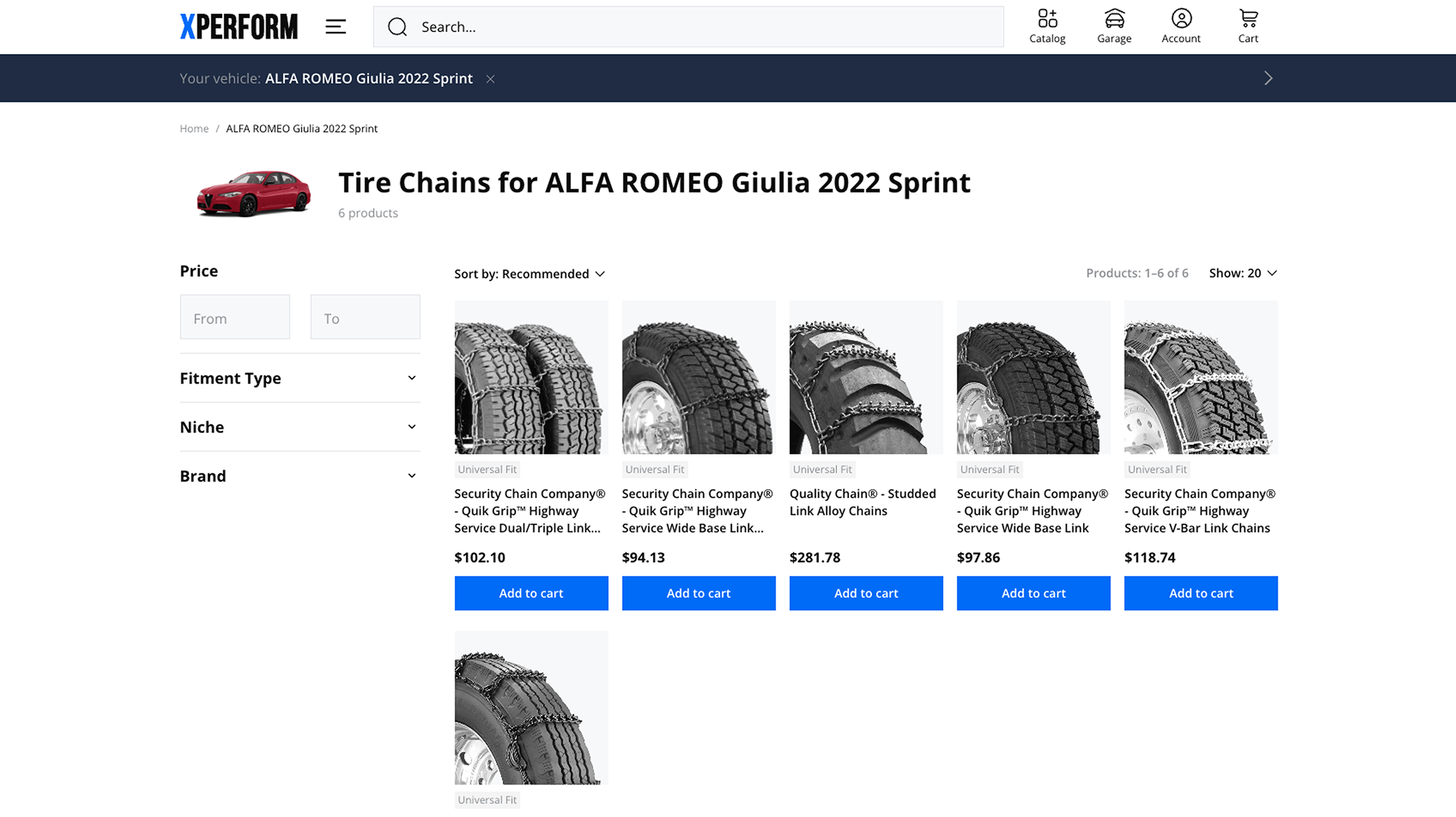This screenshot has width=1456, height=817.
Task: Click the price From input field
Action: click(235, 317)
